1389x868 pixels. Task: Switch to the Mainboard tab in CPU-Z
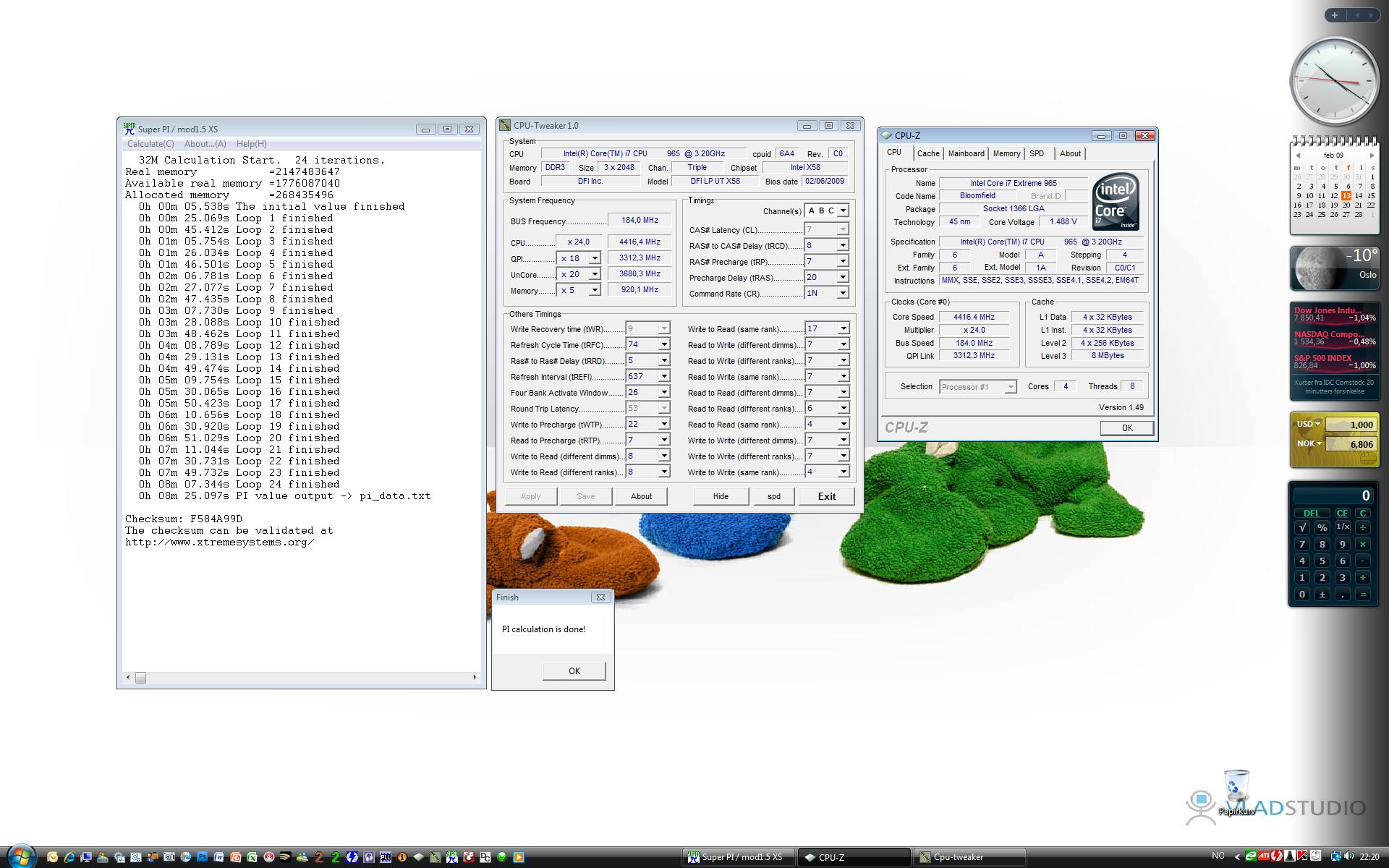[967, 153]
